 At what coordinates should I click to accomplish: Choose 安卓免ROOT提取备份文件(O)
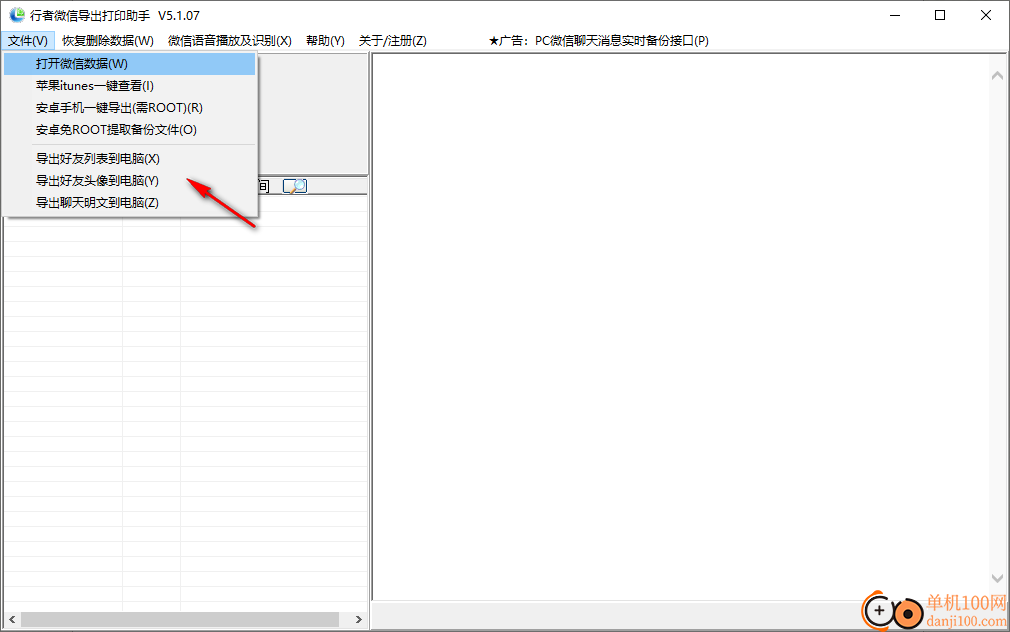[x=129, y=129]
